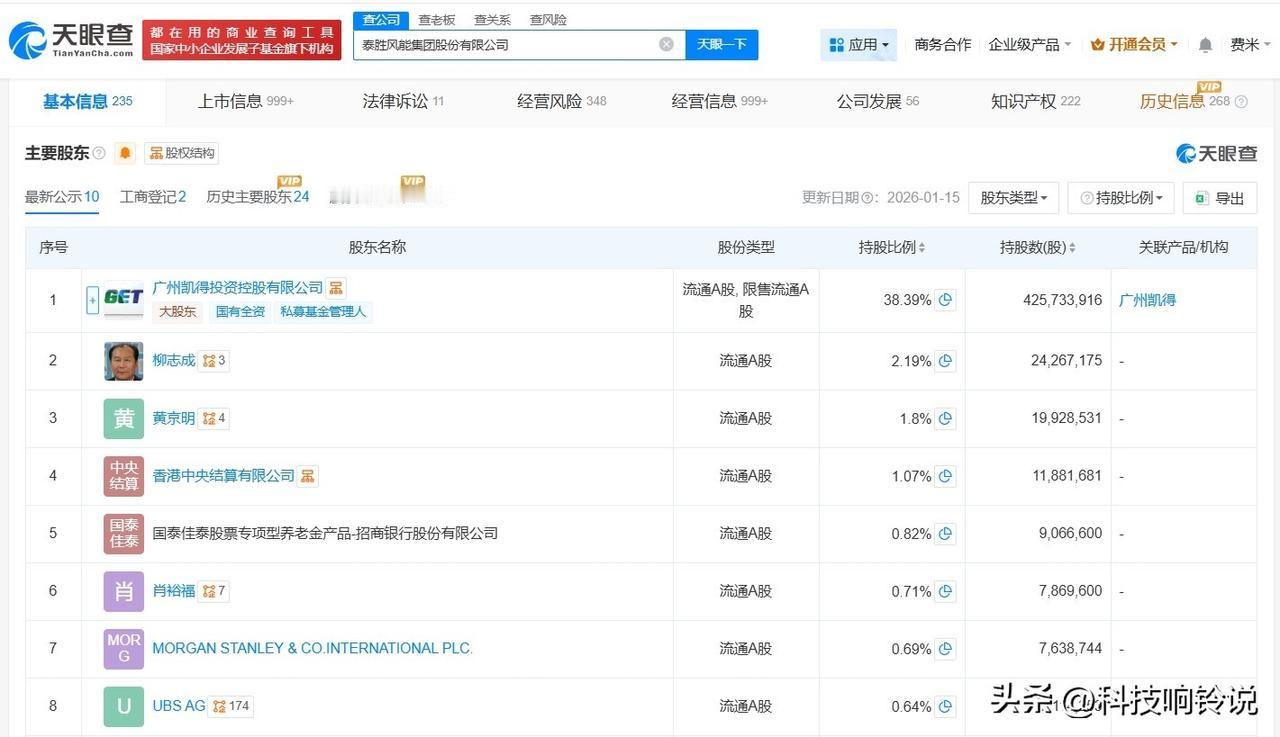Image resolution: width=1280 pixels, height=737 pixels.
Task: Open the 费米 user account menu
Action: pos(1251,45)
